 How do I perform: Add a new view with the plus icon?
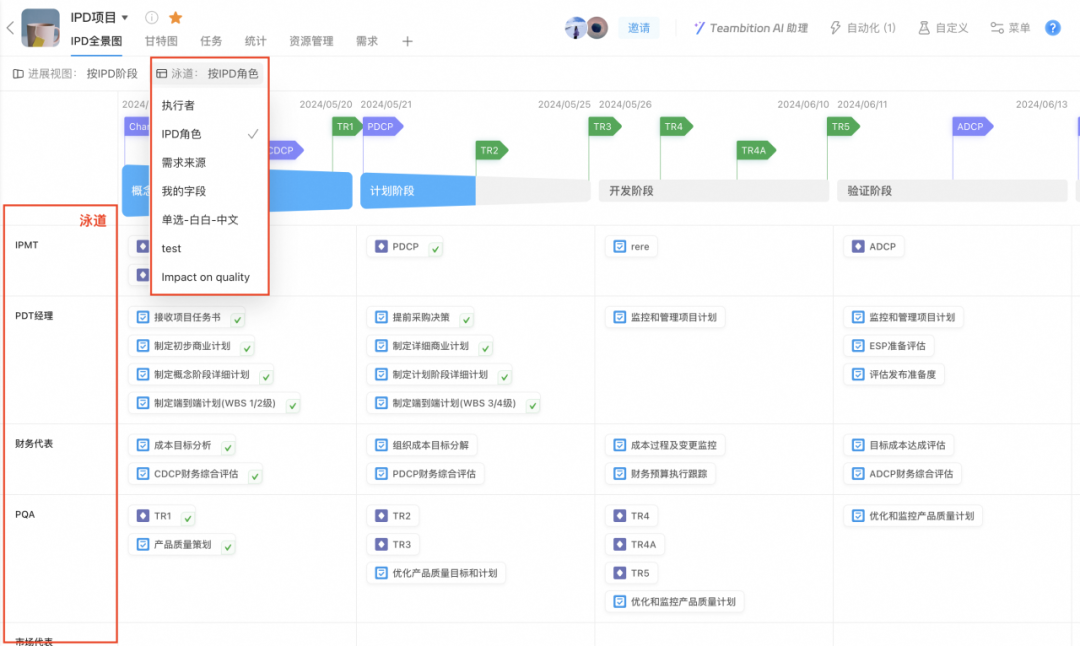pyautogui.click(x=407, y=41)
